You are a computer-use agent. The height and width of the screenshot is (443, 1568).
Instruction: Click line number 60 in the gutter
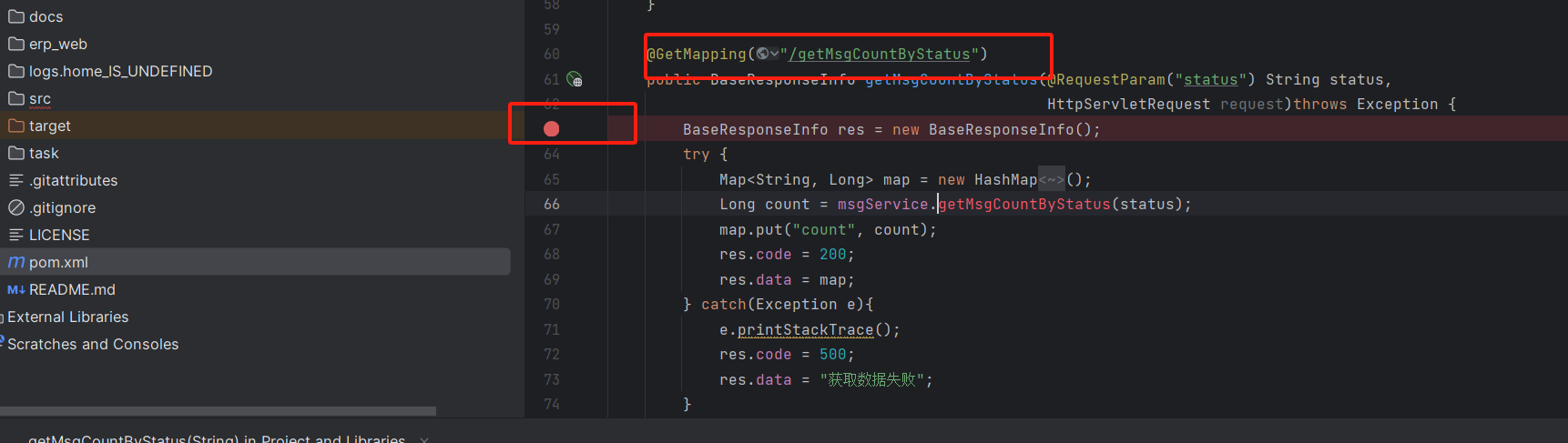click(552, 55)
